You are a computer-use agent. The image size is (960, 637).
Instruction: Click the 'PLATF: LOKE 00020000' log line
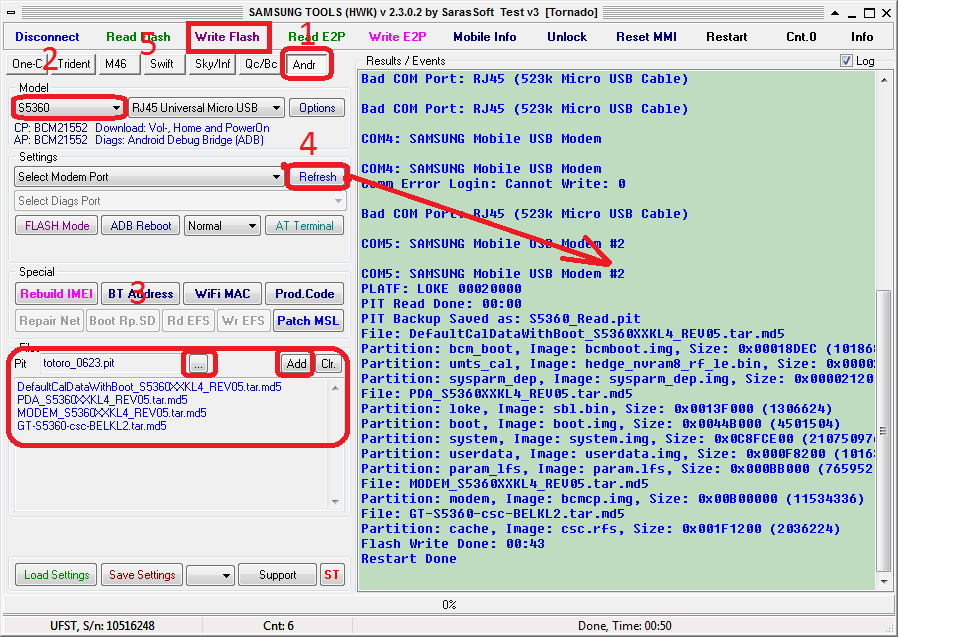(441, 288)
